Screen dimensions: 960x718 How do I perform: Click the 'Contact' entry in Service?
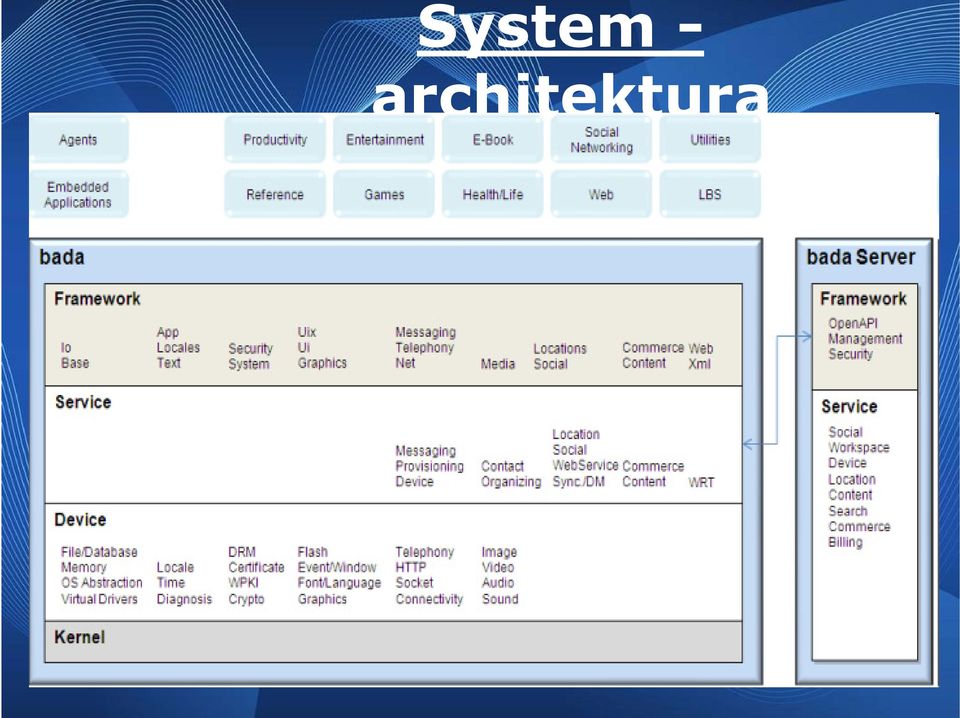click(x=502, y=466)
